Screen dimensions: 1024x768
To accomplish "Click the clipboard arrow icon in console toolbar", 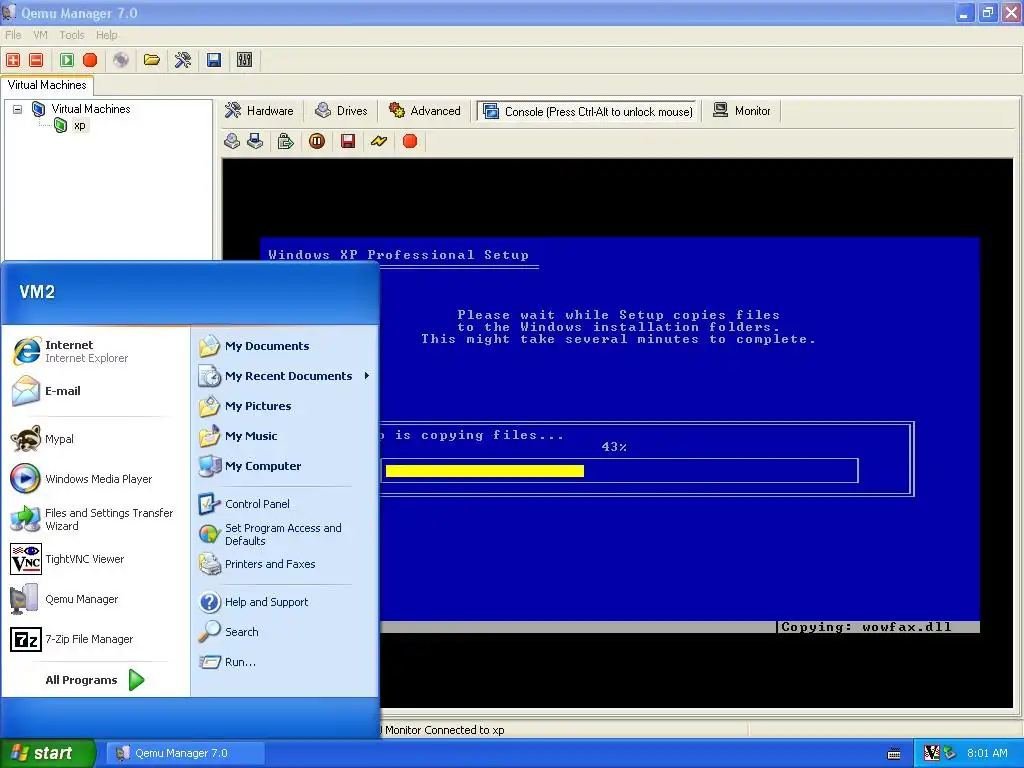I will click(285, 141).
